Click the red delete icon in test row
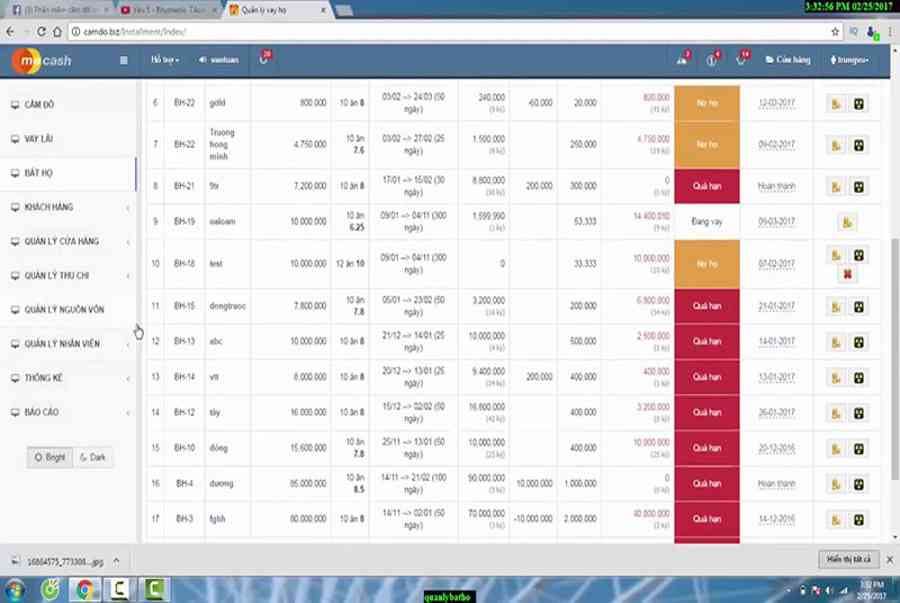 (x=848, y=274)
